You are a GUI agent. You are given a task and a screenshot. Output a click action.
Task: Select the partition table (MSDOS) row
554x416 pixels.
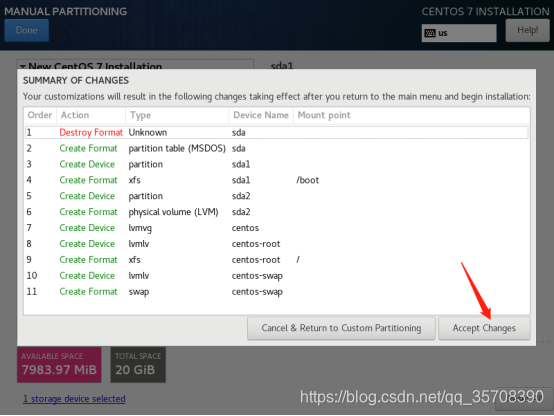[x=277, y=148]
